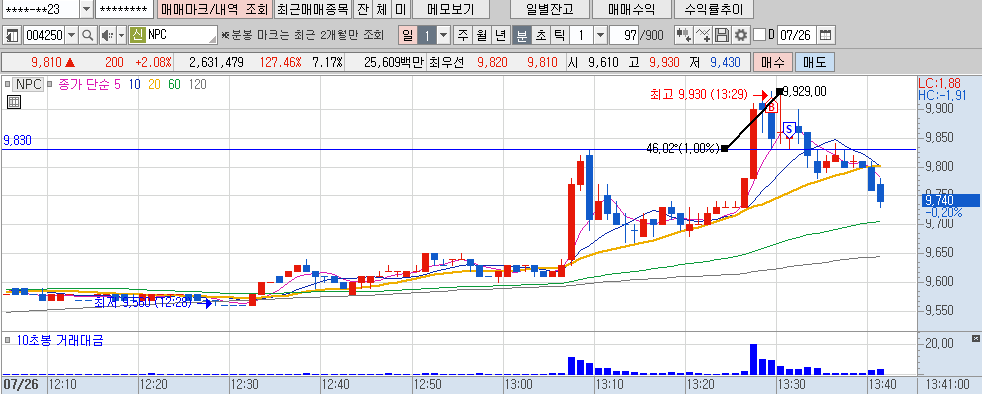Click the S sell marker on chart

(789, 130)
